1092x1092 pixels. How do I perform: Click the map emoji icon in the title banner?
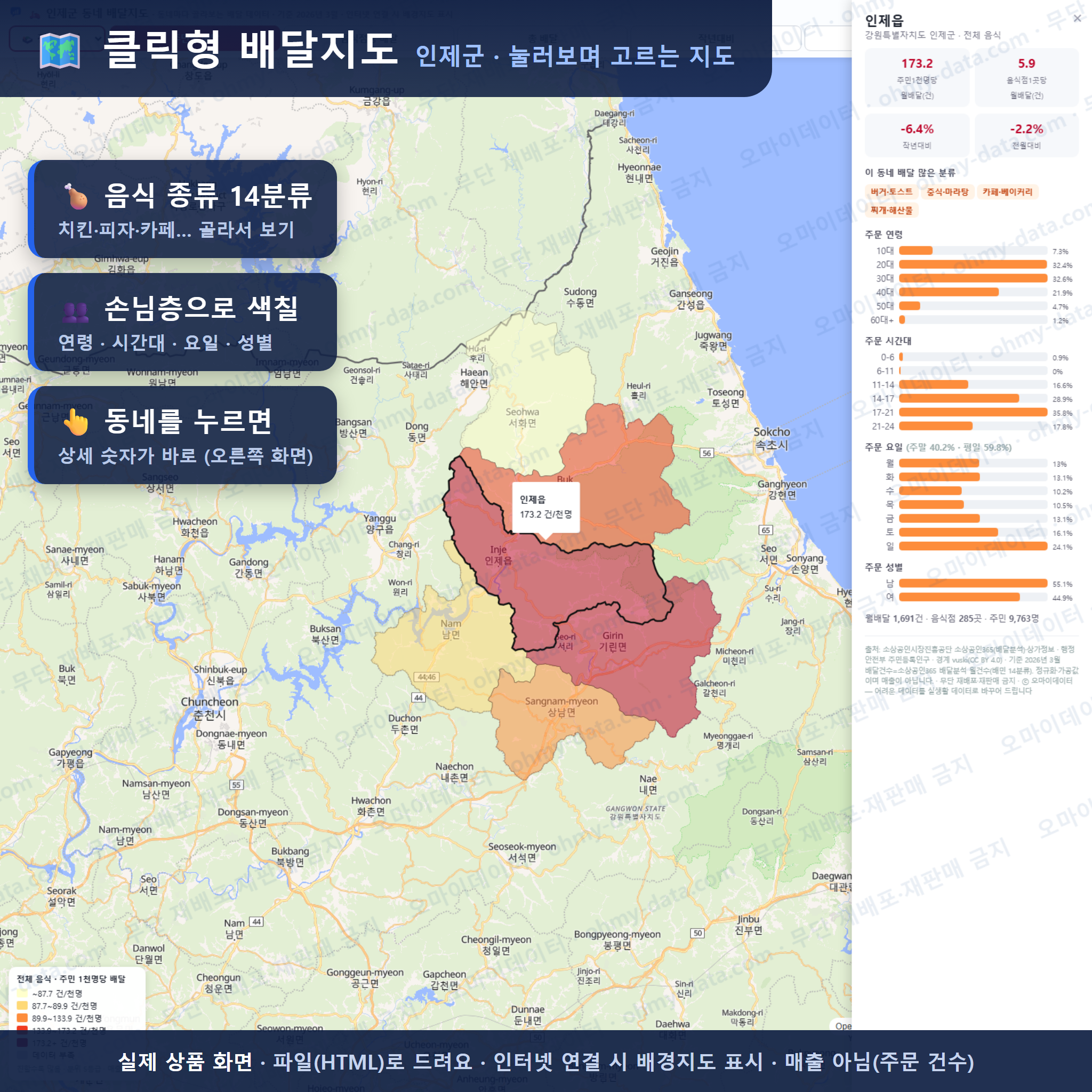pos(60,51)
